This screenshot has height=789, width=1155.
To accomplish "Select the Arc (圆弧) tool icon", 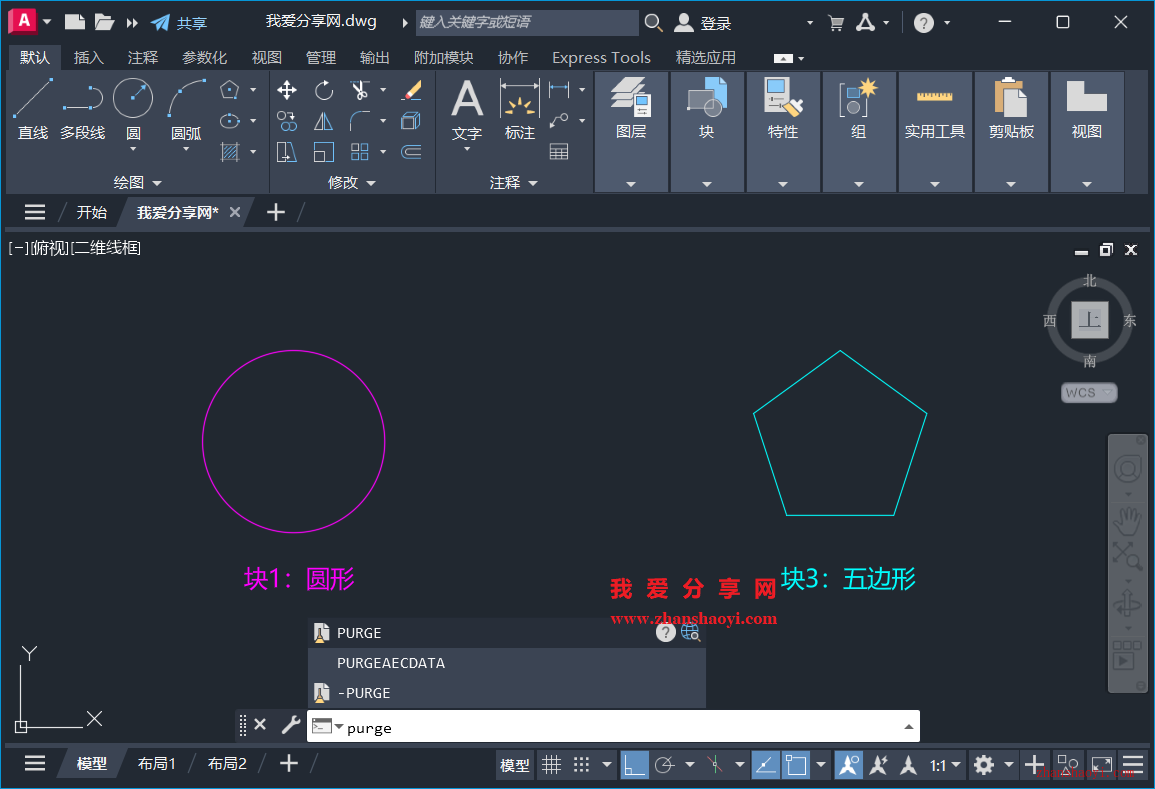I will 186,98.
